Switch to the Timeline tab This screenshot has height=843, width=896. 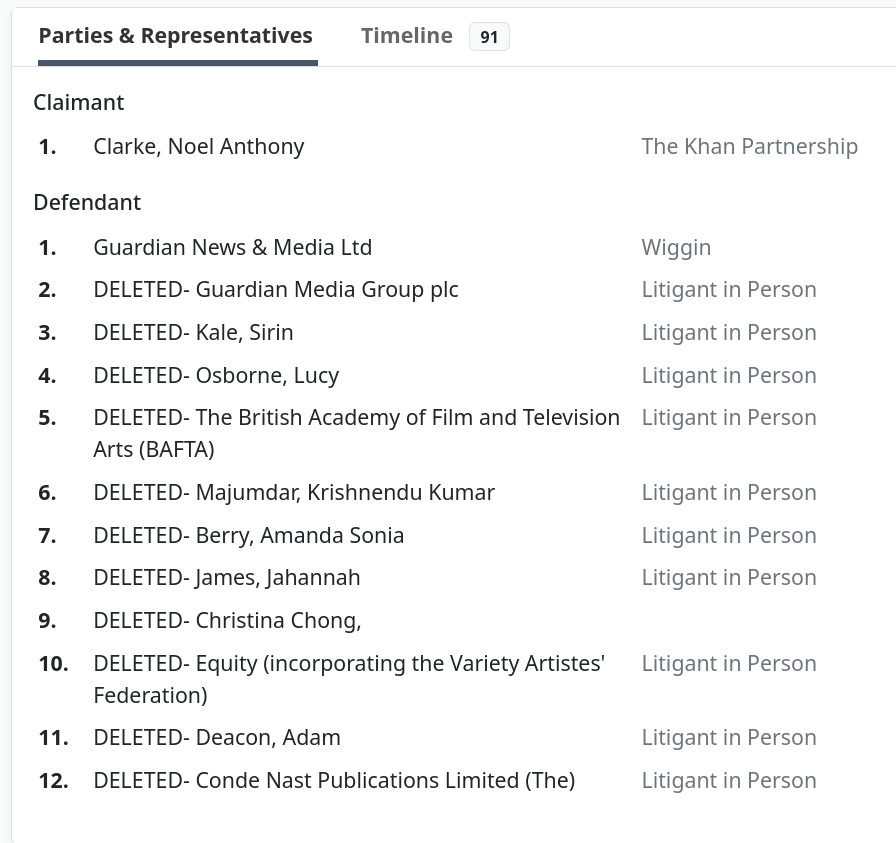(x=406, y=35)
